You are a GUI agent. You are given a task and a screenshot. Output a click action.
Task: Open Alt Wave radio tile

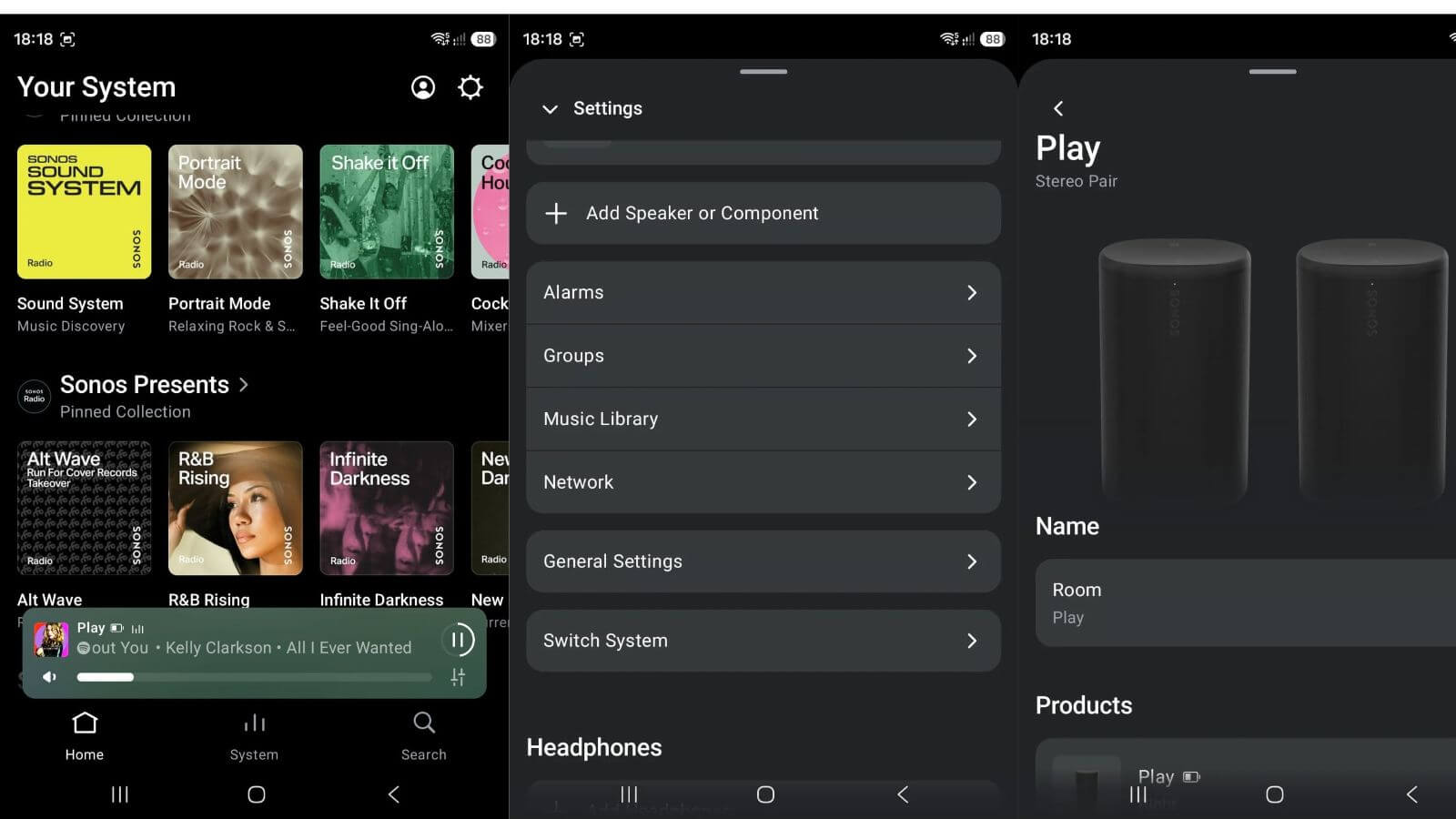click(85, 509)
